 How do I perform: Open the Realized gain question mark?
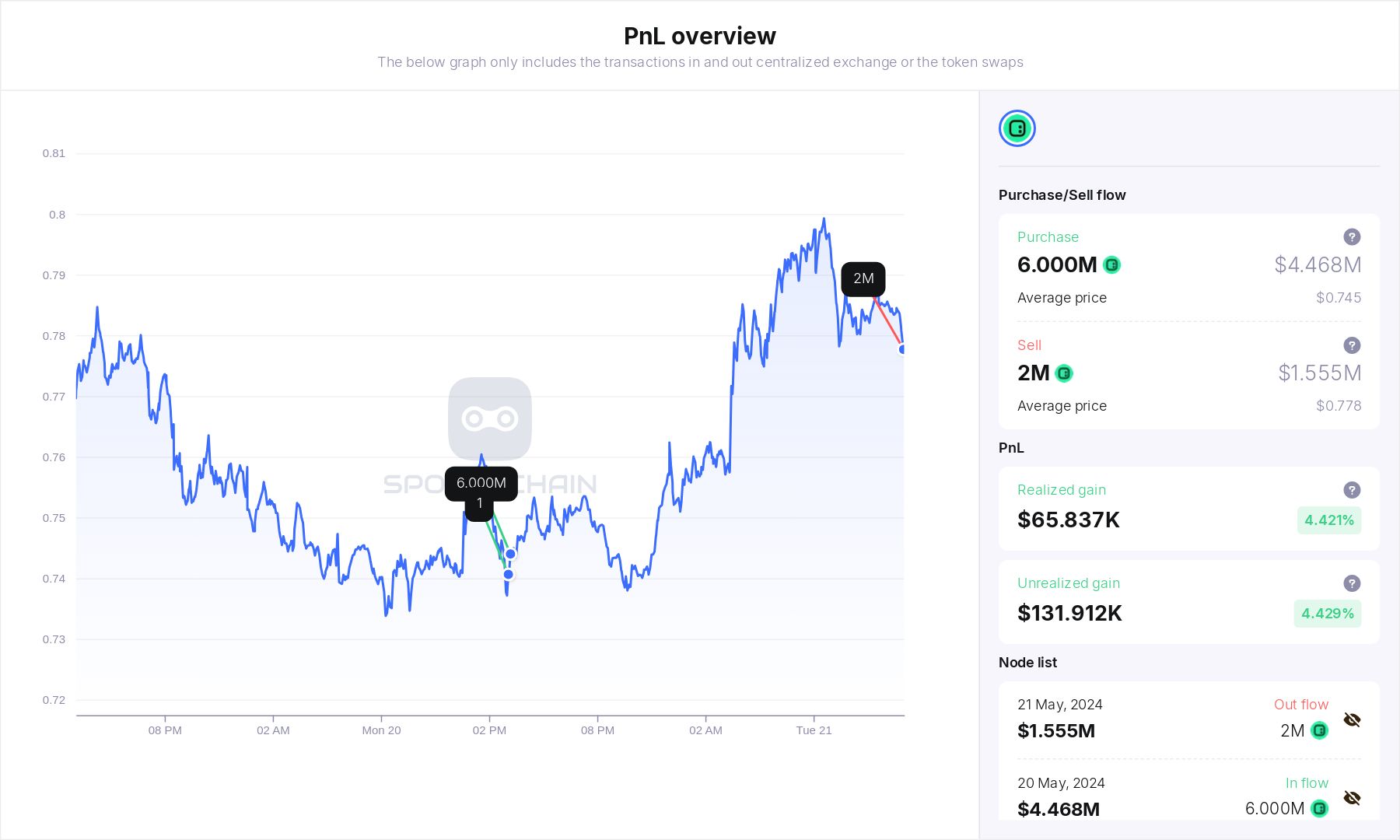(1353, 490)
